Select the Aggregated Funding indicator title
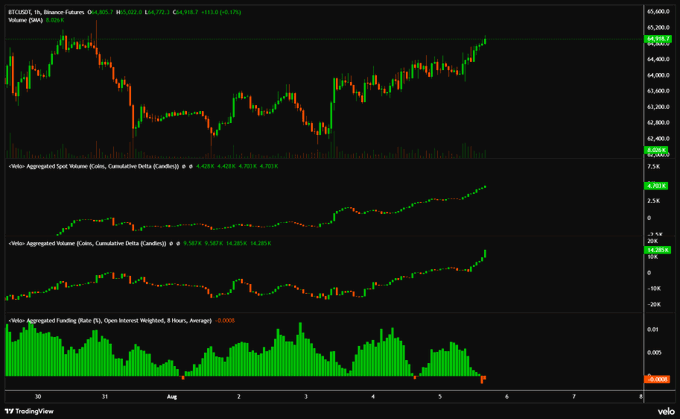Screen dimensions: 680x419 coord(110,321)
